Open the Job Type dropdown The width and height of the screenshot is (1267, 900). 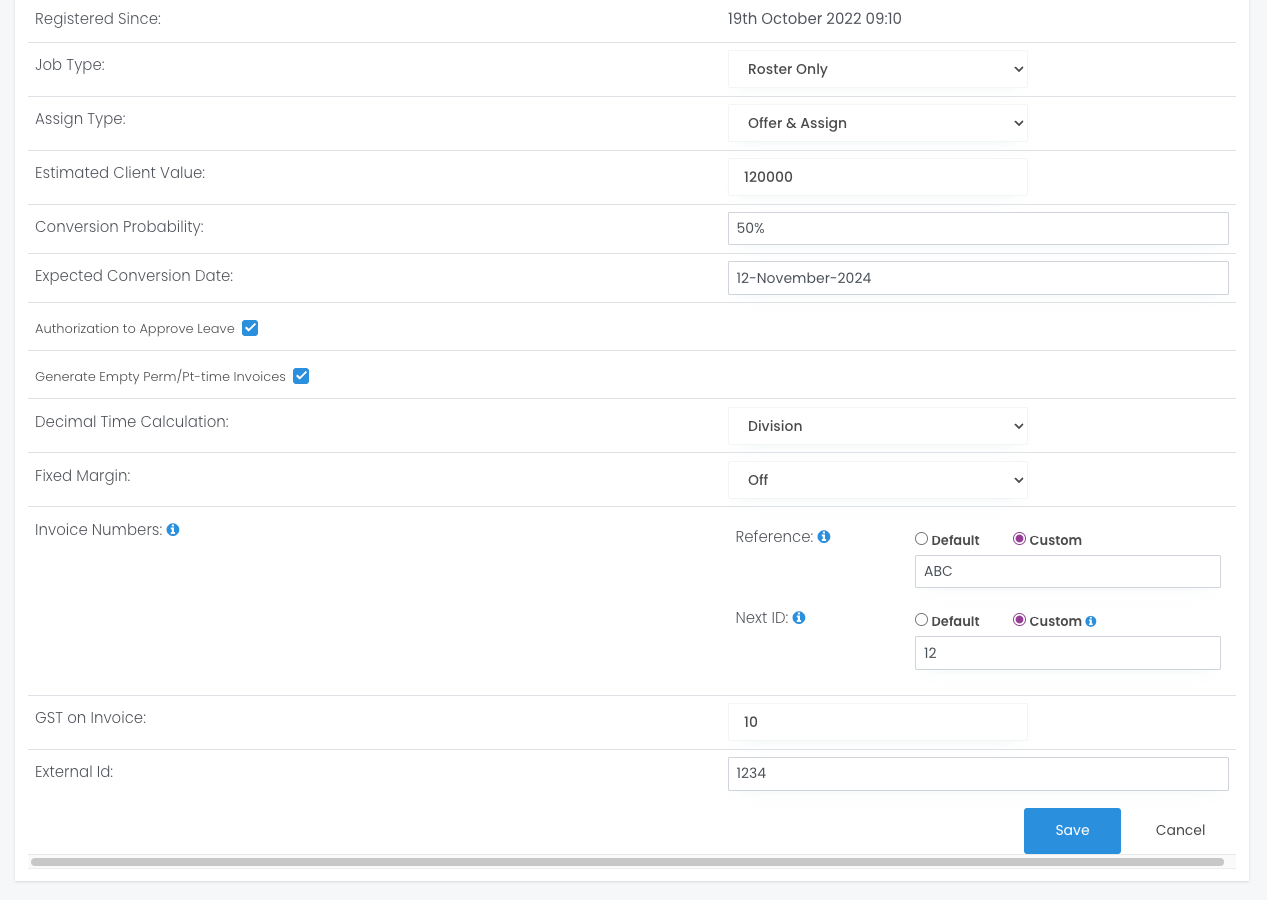click(x=877, y=69)
